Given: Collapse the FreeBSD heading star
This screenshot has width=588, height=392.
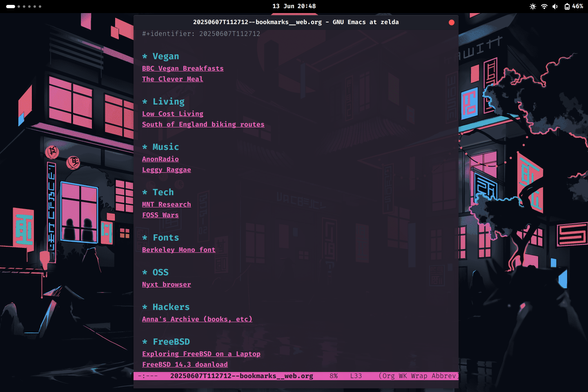Looking at the screenshot, I should [x=145, y=342].
